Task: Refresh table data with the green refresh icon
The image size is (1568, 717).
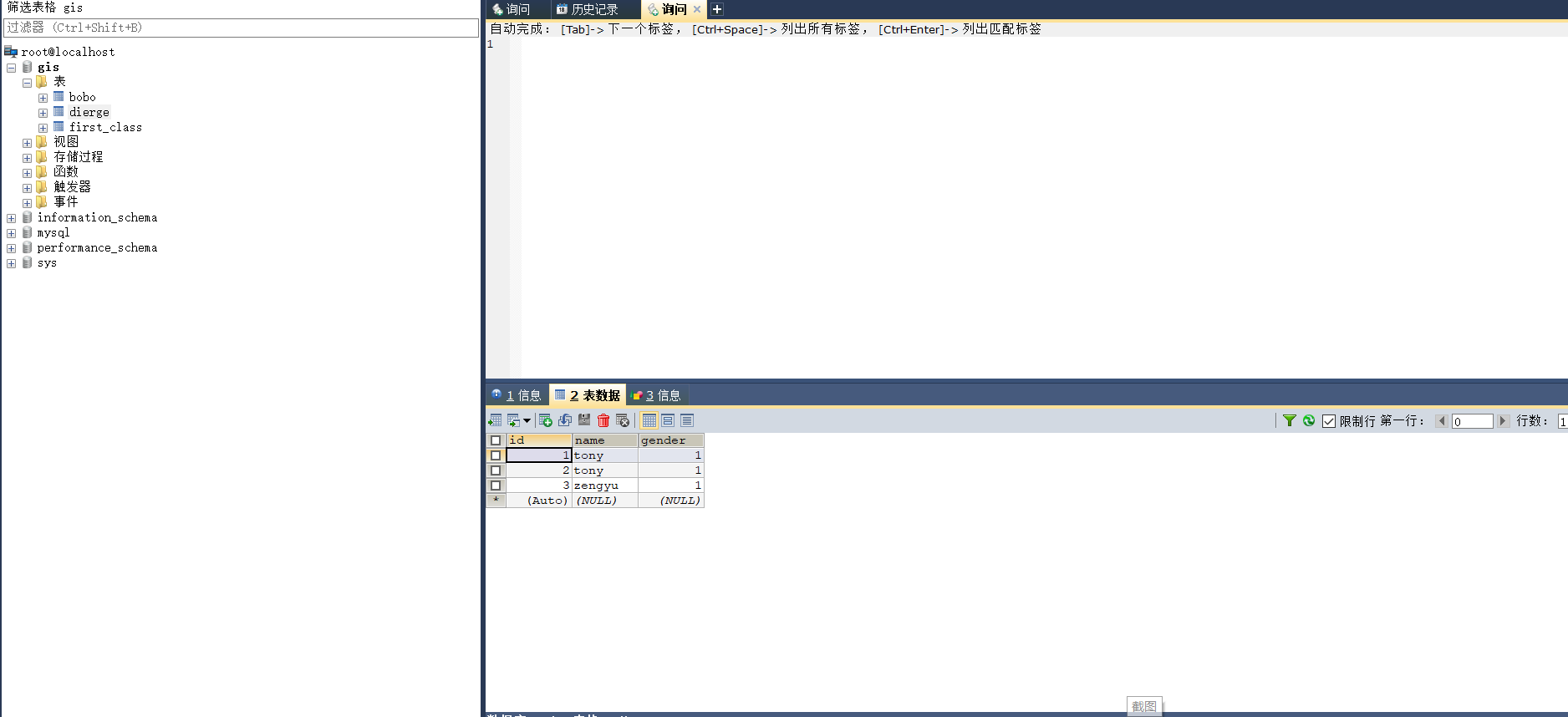Action: (1309, 420)
